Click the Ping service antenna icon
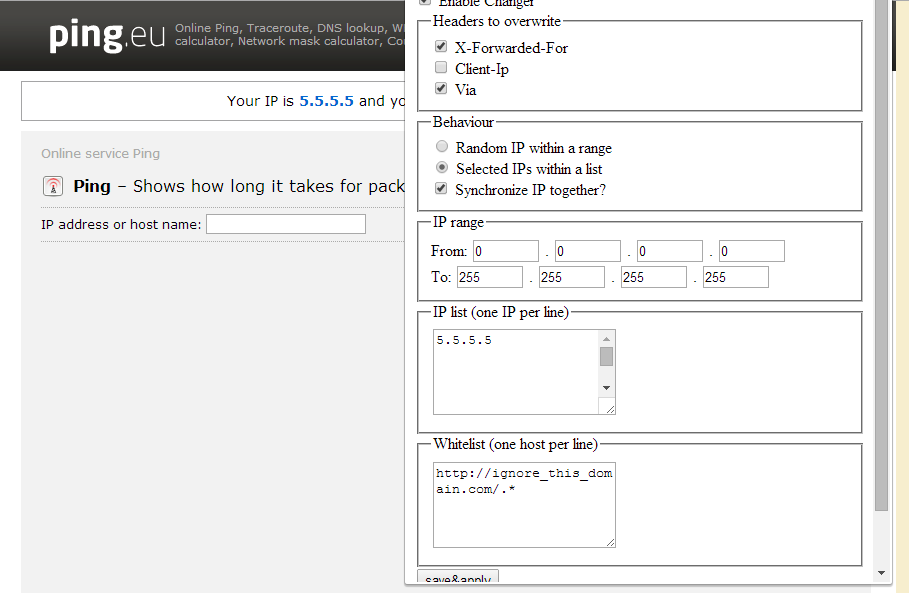This screenshot has width=909, height=593. (x=53, y=186)
